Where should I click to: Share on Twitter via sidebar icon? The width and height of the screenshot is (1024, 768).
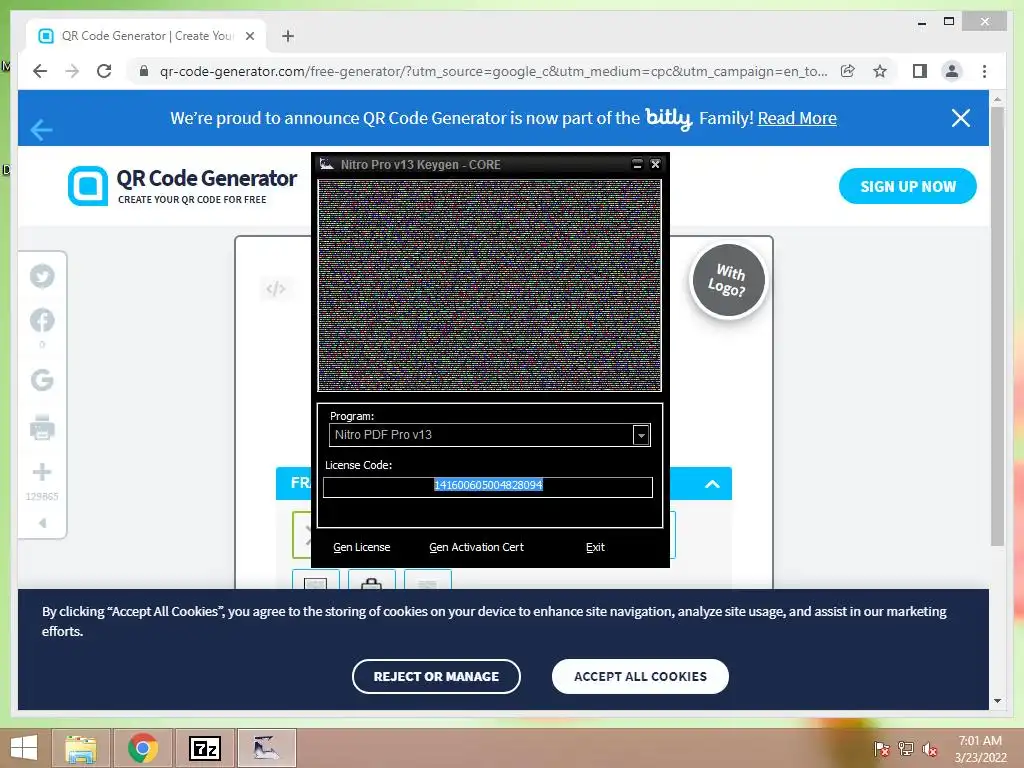pos(42,276)
